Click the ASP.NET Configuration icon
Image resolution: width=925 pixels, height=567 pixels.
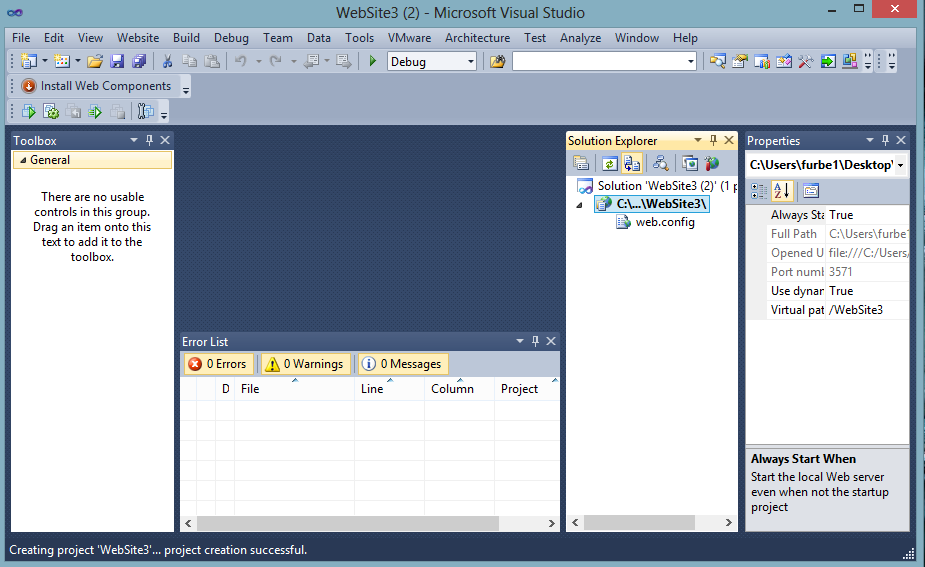tap(711, 163)
